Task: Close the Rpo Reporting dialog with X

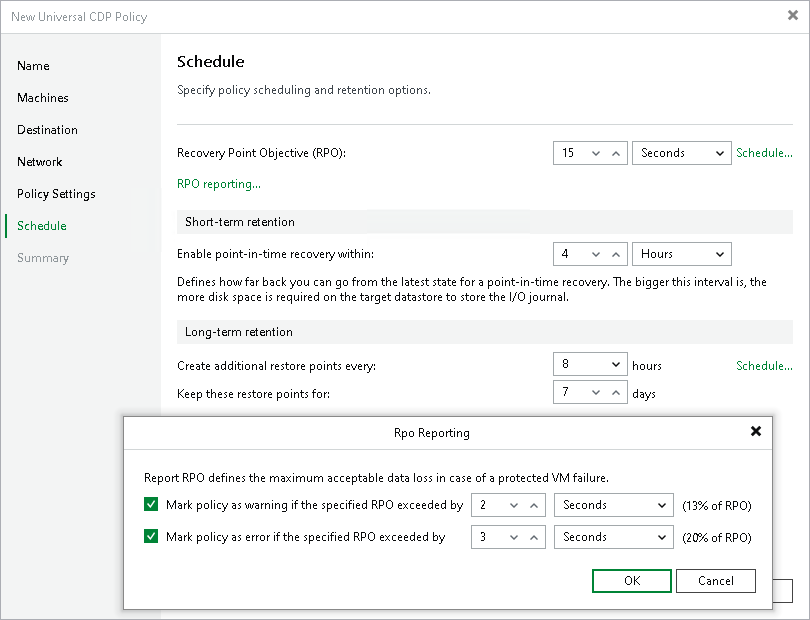Action: [756, 432]
